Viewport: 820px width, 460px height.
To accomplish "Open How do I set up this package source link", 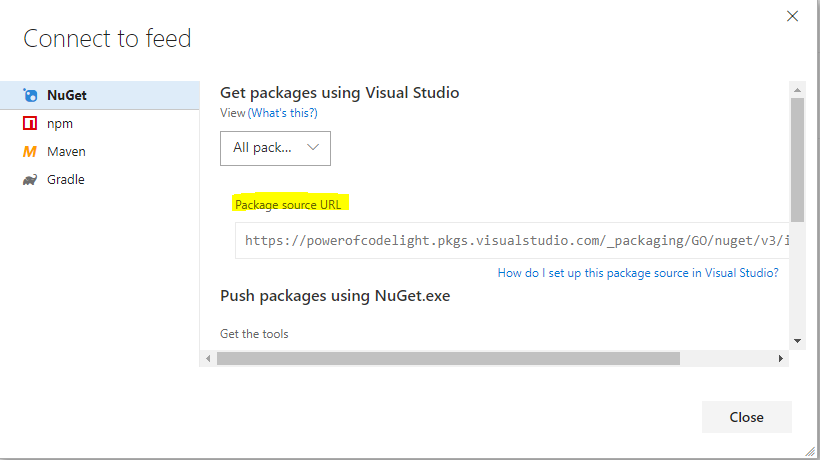I will coord(637,273).
